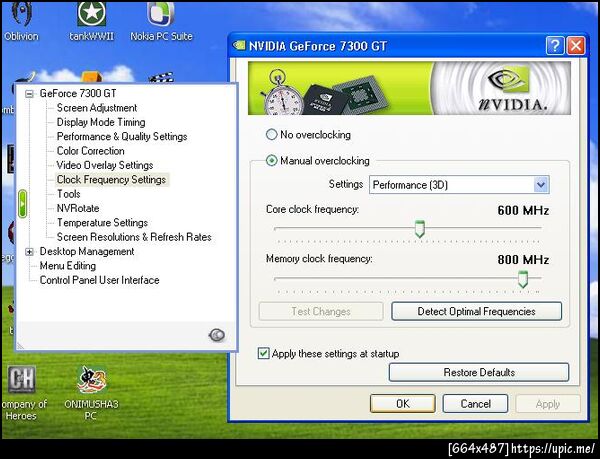Click the green arrow tab on tree panel
This screenshot has height=459, width=600.
pos(23,204)
